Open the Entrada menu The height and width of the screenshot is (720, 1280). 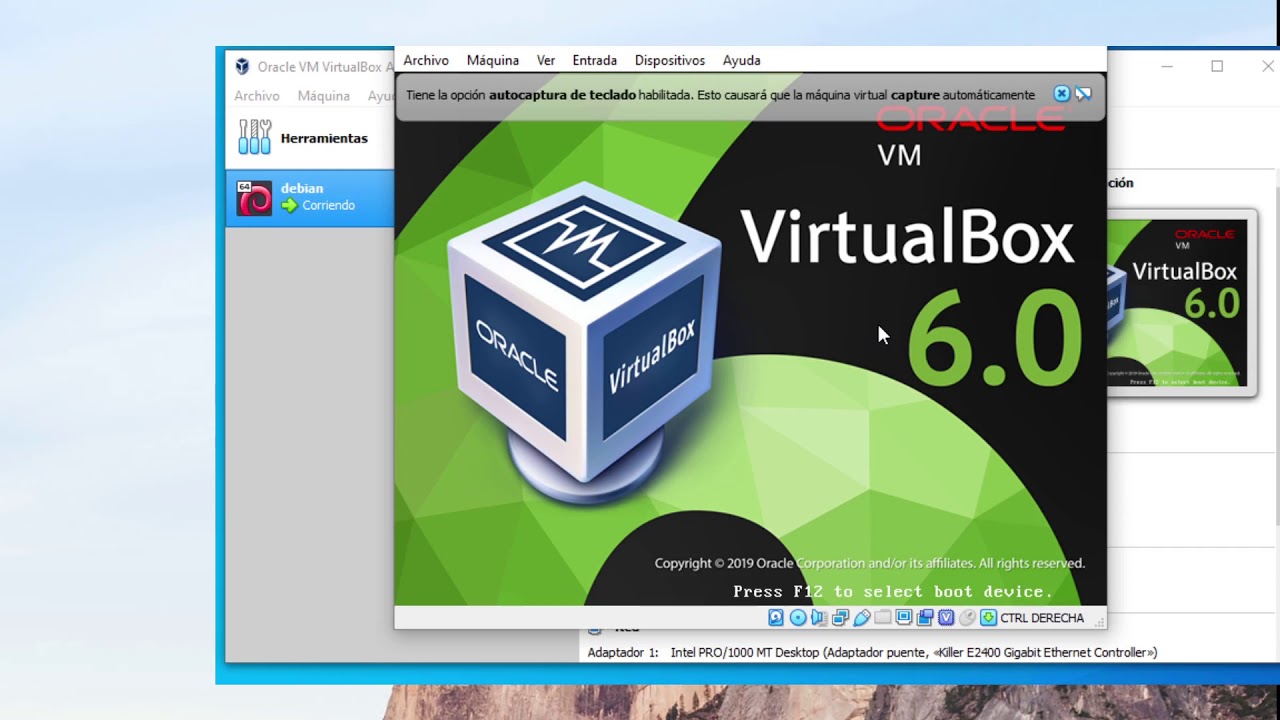(595, 60)
